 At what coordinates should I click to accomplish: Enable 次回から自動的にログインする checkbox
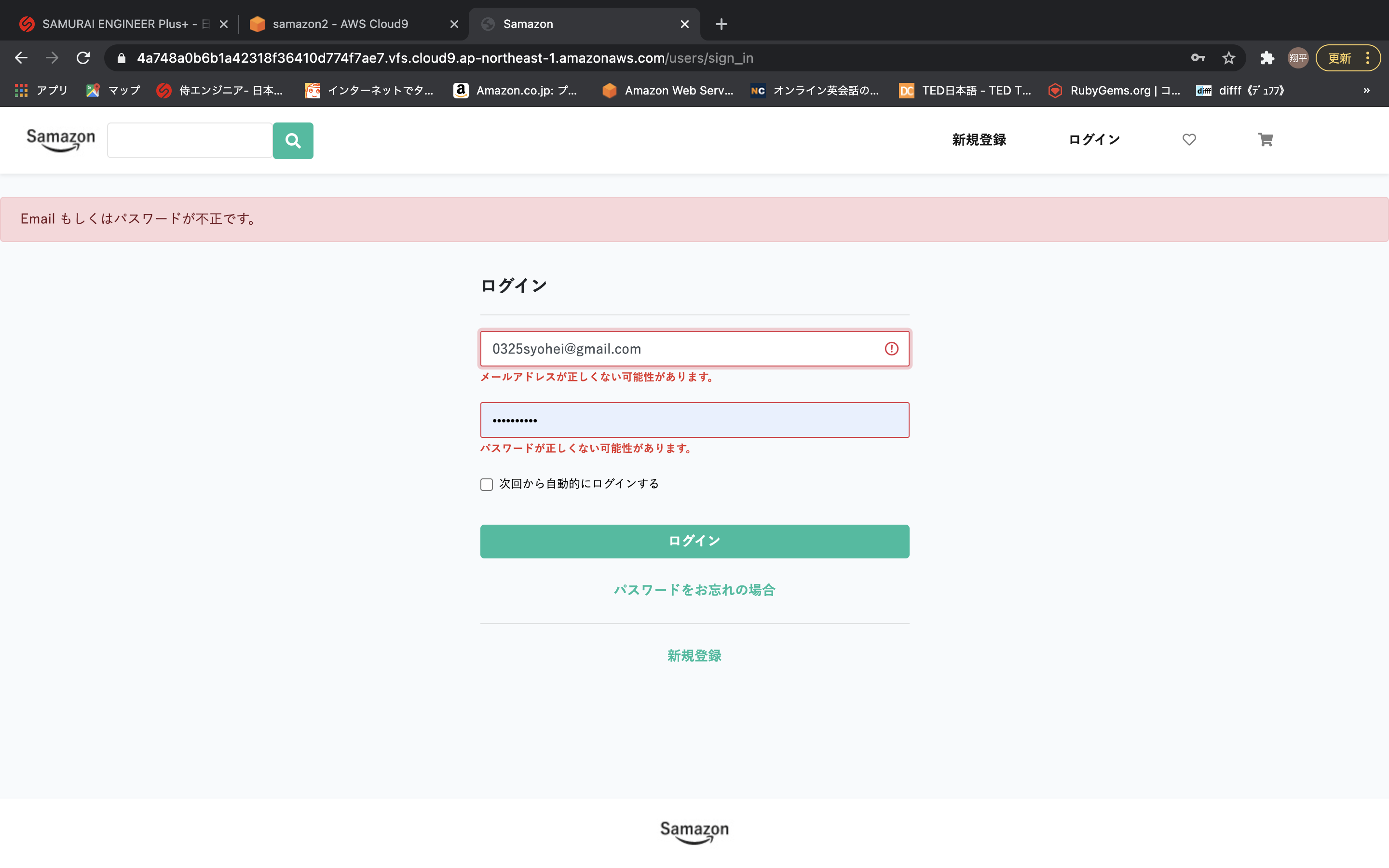point(486,484)
